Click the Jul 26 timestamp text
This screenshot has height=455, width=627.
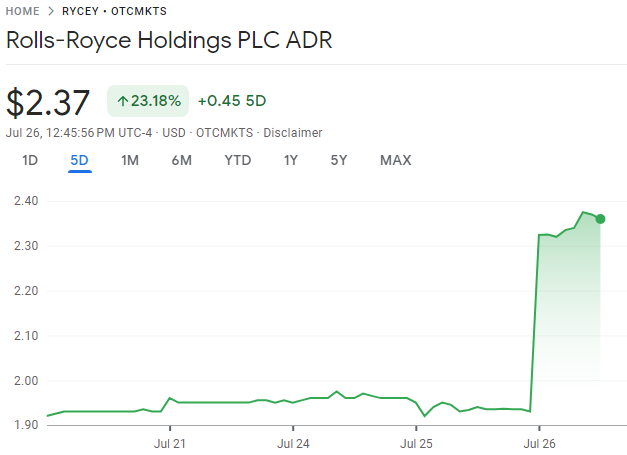click(79, 133)
